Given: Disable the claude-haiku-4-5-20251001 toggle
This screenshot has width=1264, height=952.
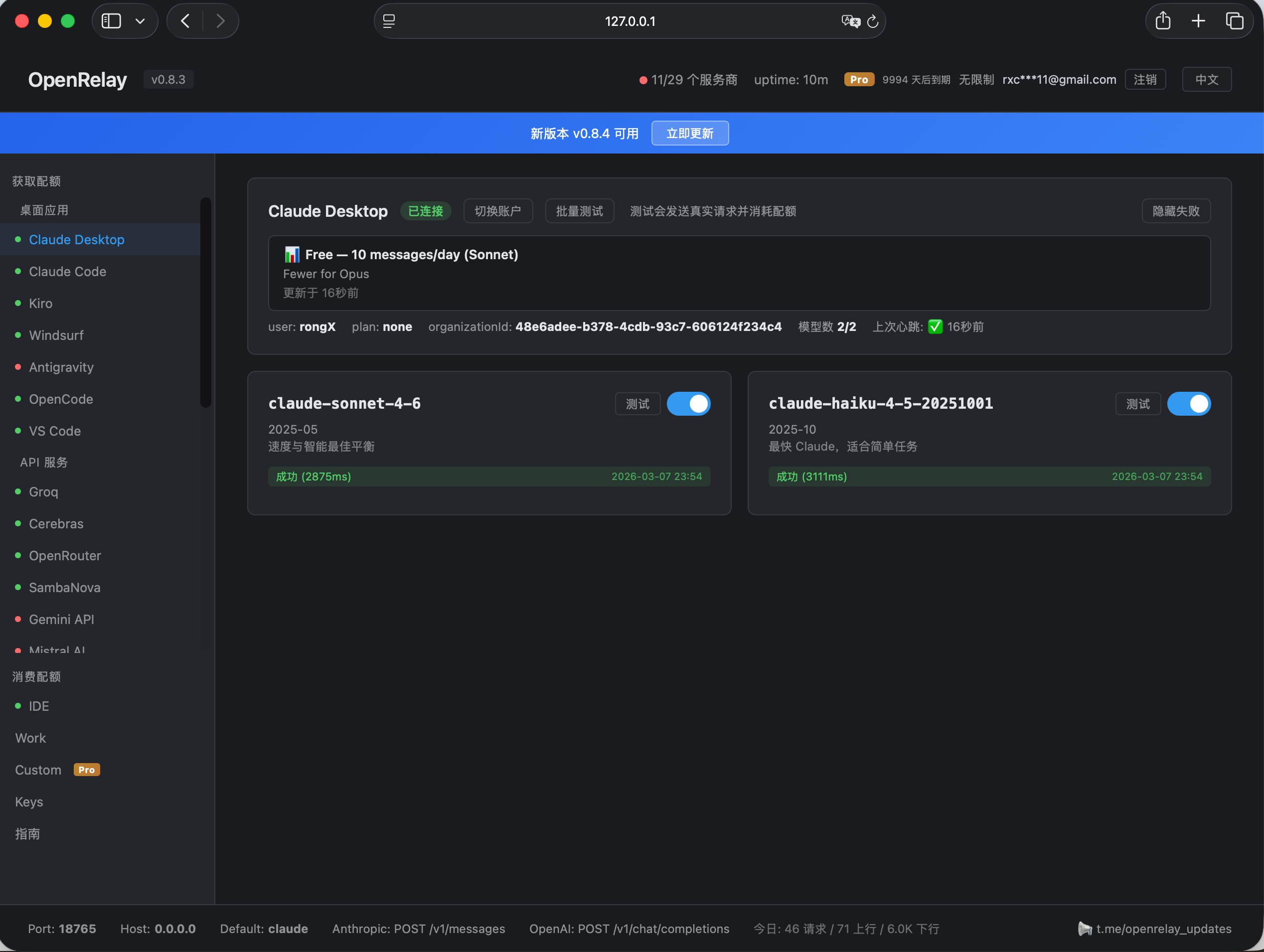Looking at the screenshot, I should 1189,404.
